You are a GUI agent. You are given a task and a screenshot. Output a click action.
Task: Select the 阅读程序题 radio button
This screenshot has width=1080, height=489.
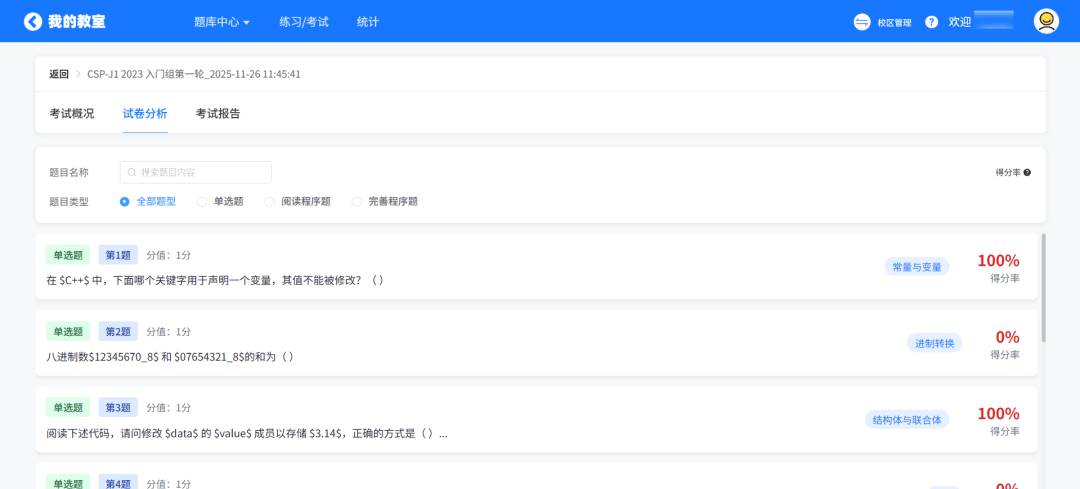269,202
